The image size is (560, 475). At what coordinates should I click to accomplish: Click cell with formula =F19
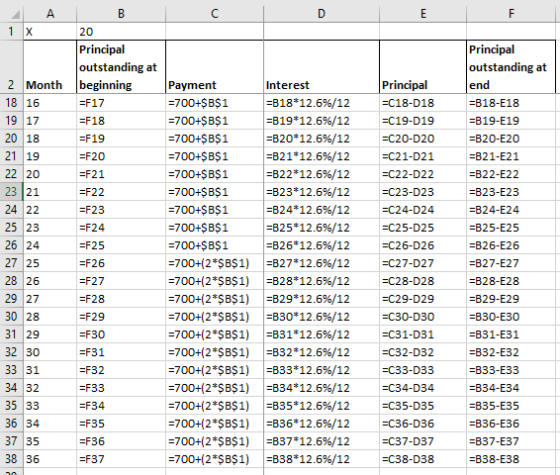pos(121,139)
